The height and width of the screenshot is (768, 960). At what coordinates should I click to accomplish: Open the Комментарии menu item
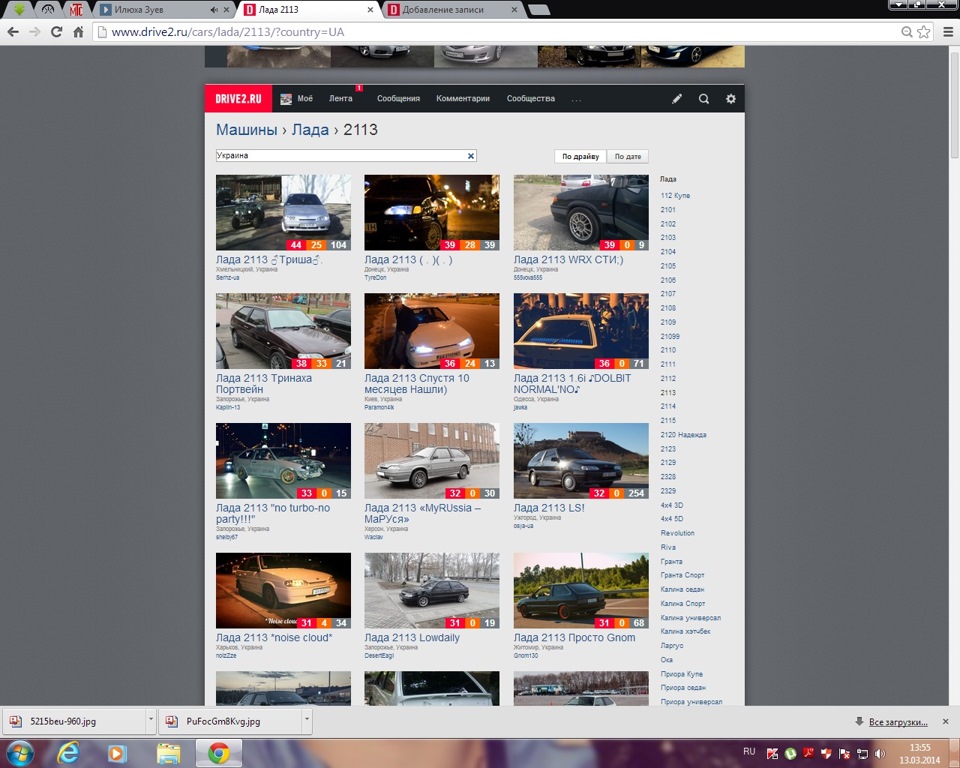[x=463, y=99]
